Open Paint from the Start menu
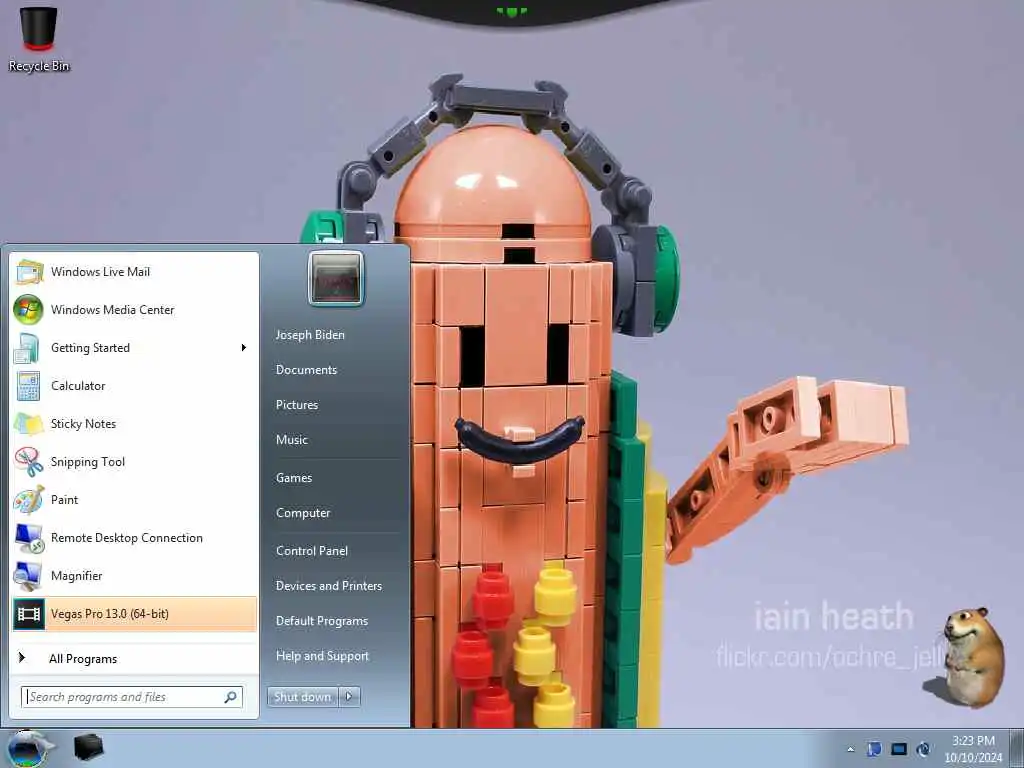1024x768 pixels. tap(134, 500)
